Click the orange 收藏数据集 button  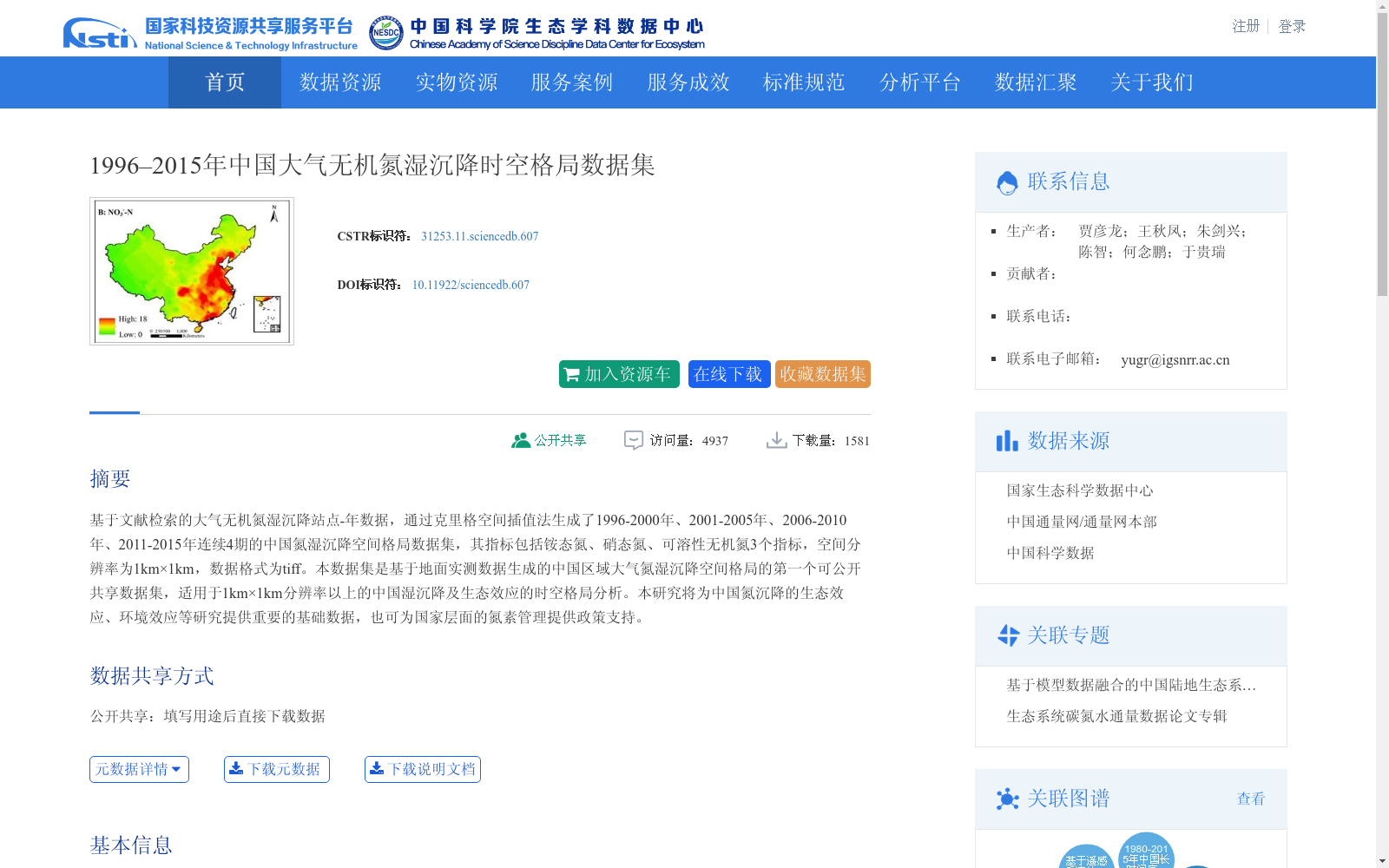point(823,374)
